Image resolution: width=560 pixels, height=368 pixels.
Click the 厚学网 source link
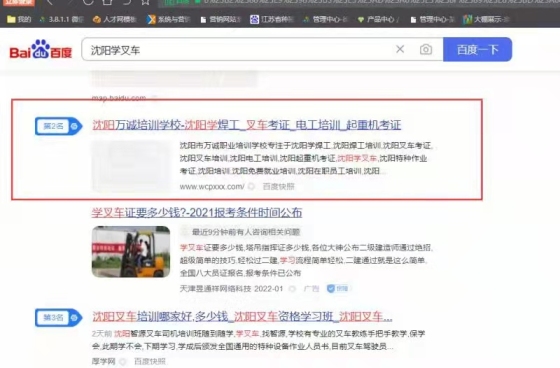pyautogui.click(x=104, y=362)
